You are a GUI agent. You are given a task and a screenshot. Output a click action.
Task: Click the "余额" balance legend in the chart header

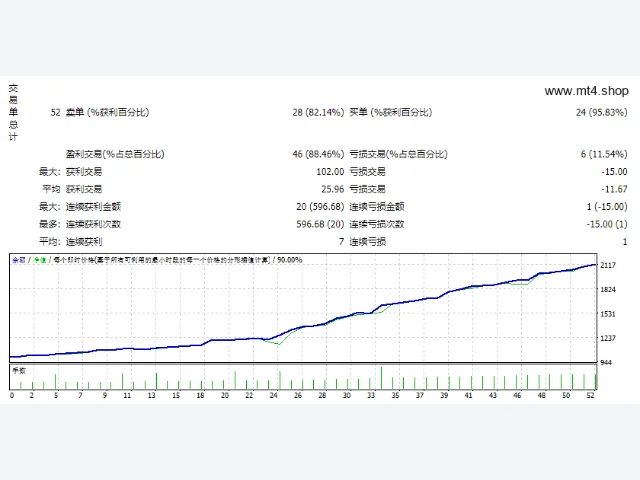pos(19,260)
